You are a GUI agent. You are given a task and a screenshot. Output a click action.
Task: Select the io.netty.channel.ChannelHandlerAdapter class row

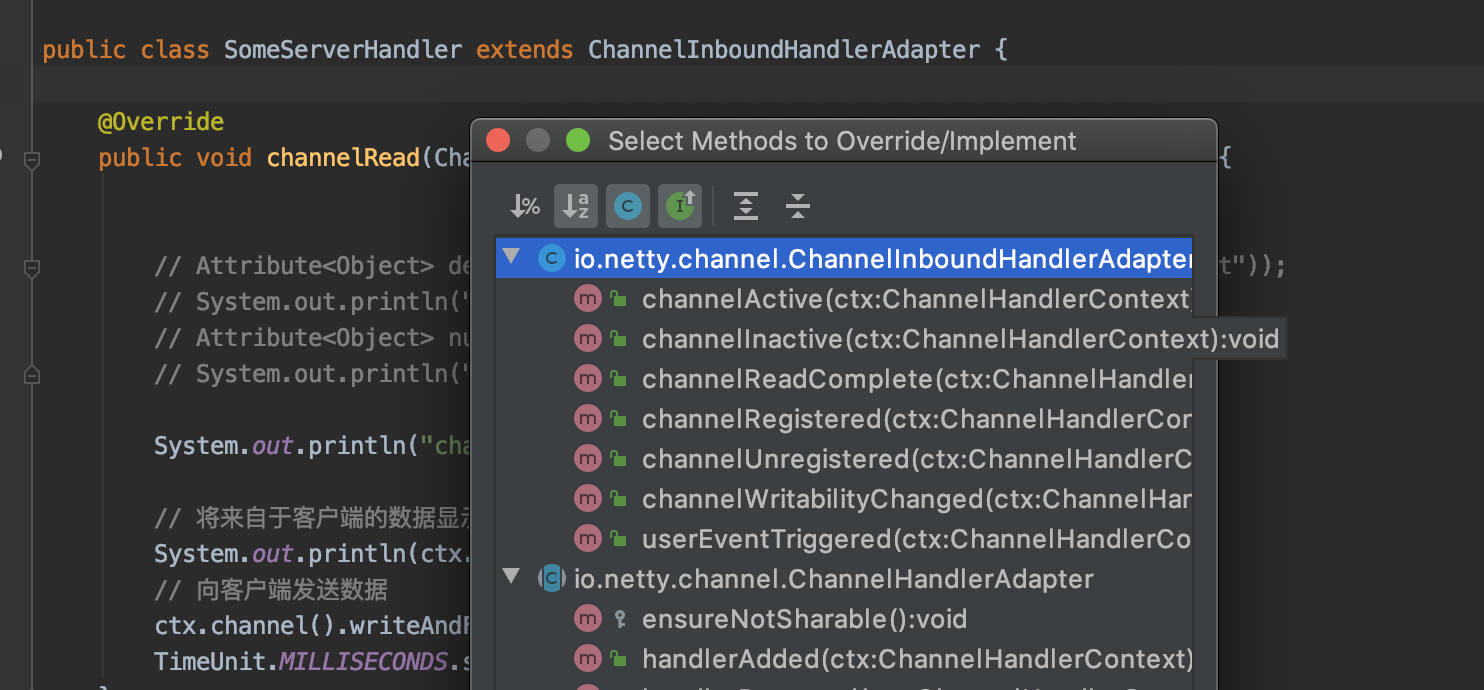844,579
